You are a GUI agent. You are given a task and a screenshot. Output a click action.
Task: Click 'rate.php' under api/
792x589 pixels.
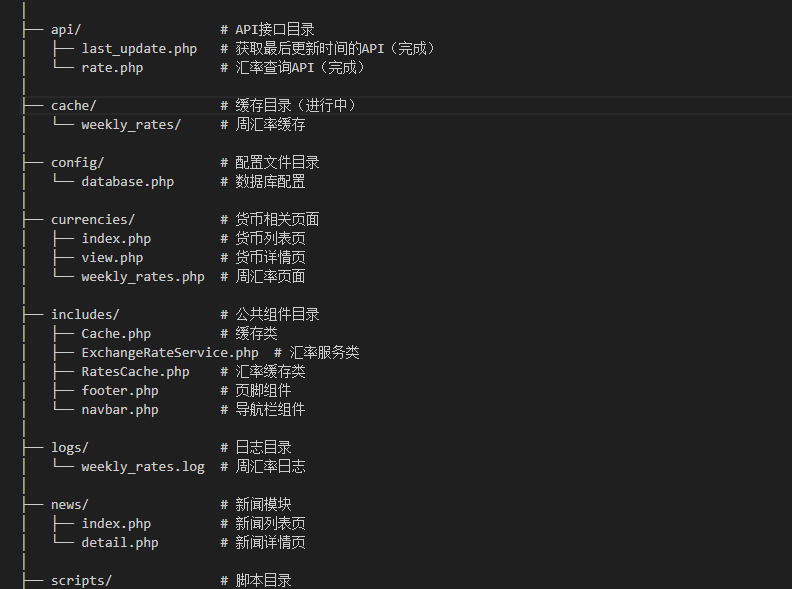click(x=112, y=68)
